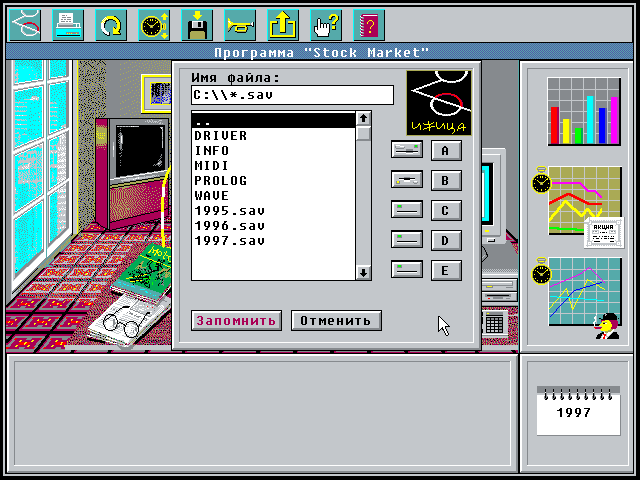Viewport: 640px width, 480px height.
Task: Select the 1996.sav file
Action: 273,226
